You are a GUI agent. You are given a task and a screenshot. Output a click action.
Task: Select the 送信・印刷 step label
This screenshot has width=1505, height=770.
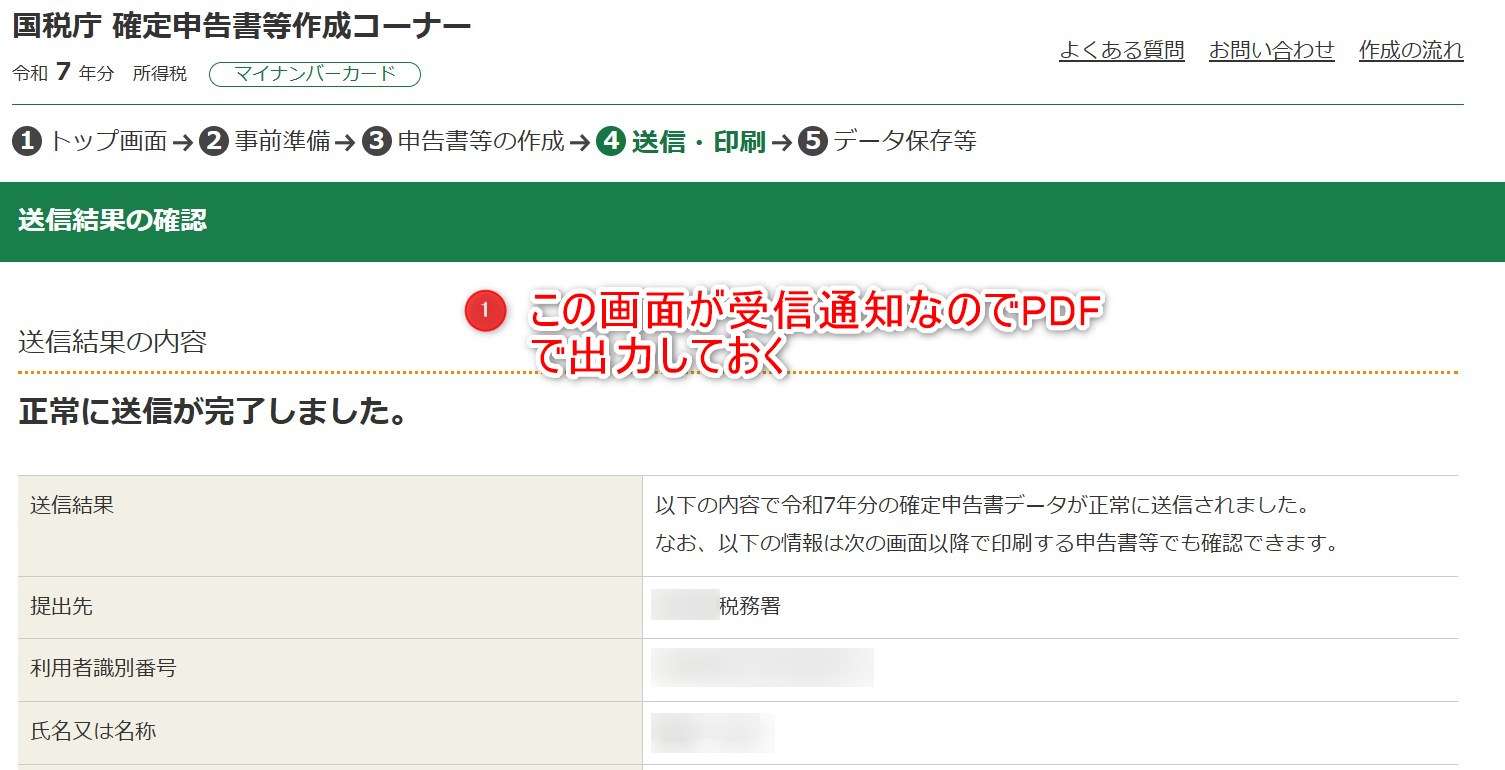698,142
